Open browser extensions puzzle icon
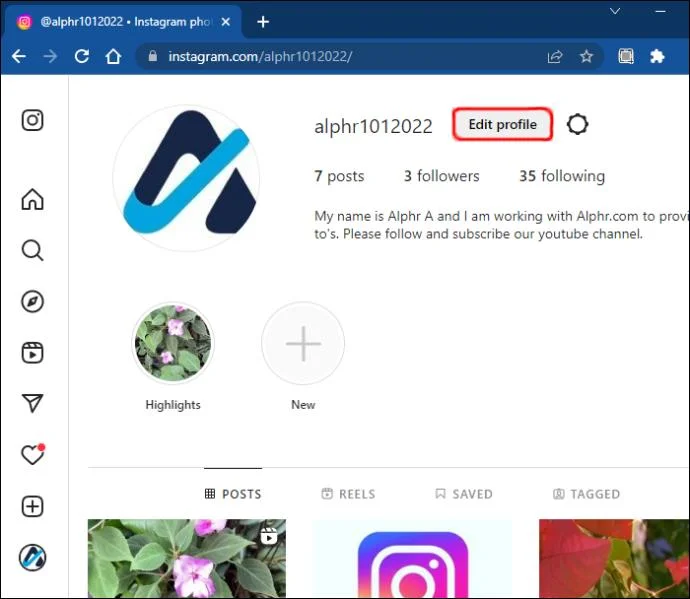This screenshot has height=599, width=690. coord(657,56)
